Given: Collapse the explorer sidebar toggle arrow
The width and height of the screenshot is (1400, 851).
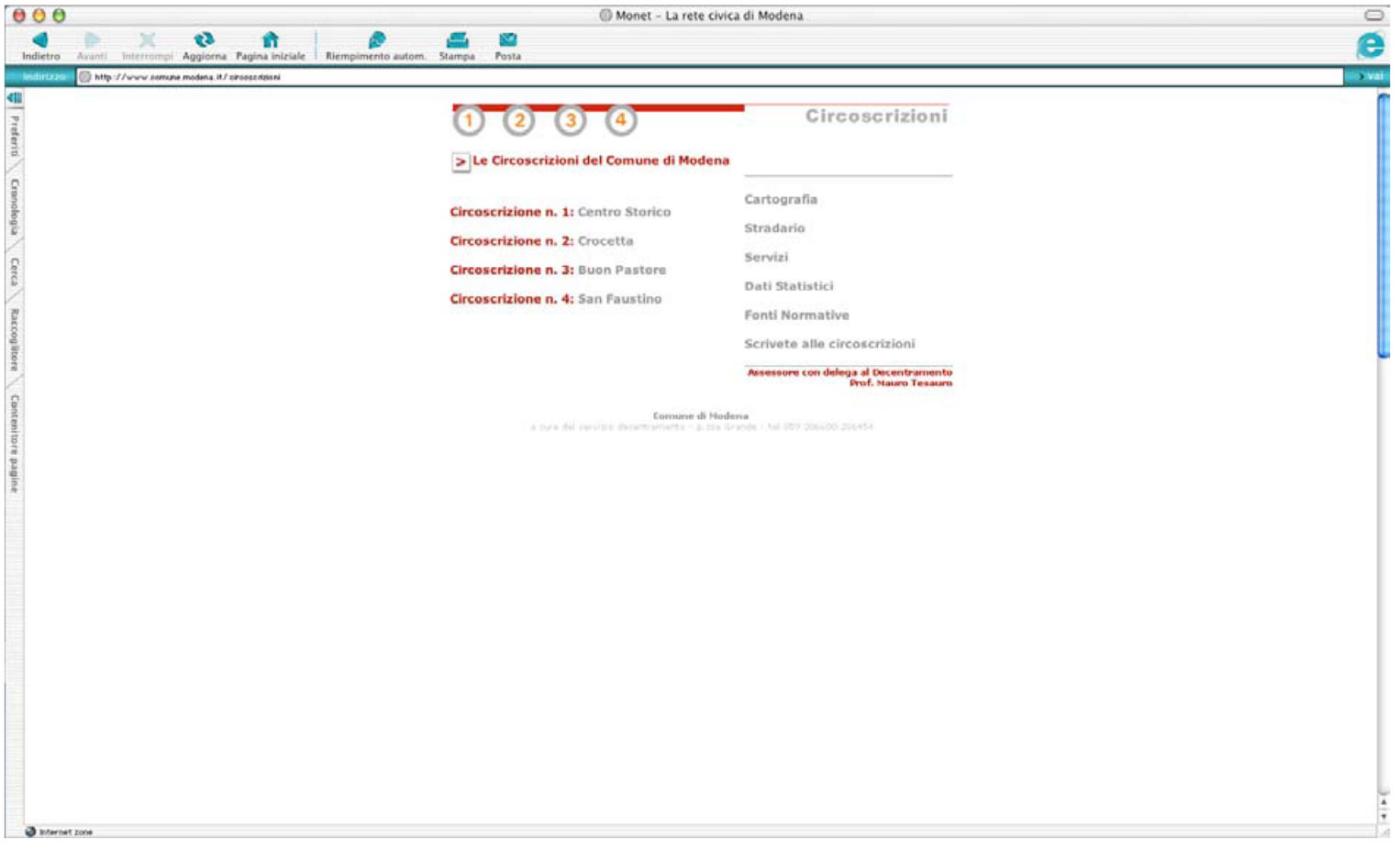Looking at the screenshot, I should [x=14, y=98].
